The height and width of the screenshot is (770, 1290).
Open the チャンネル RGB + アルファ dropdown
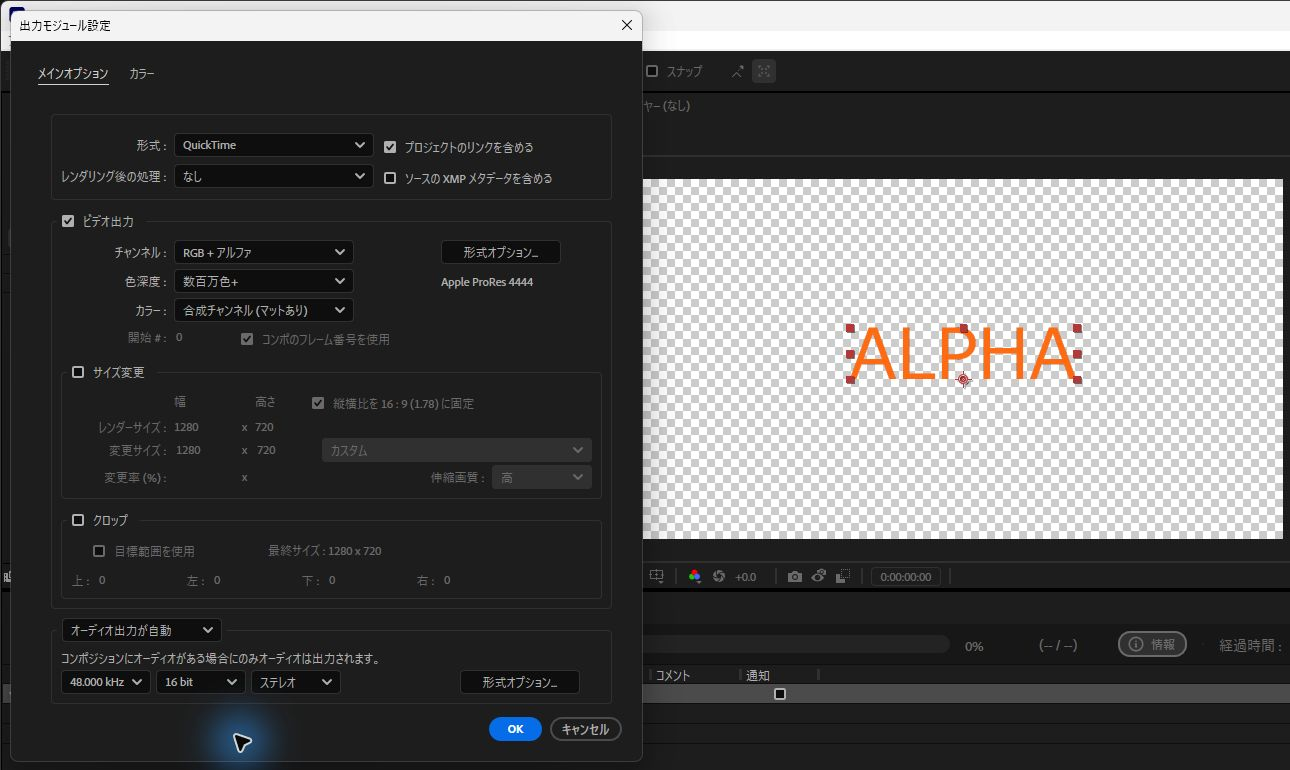tap(264, 253)
